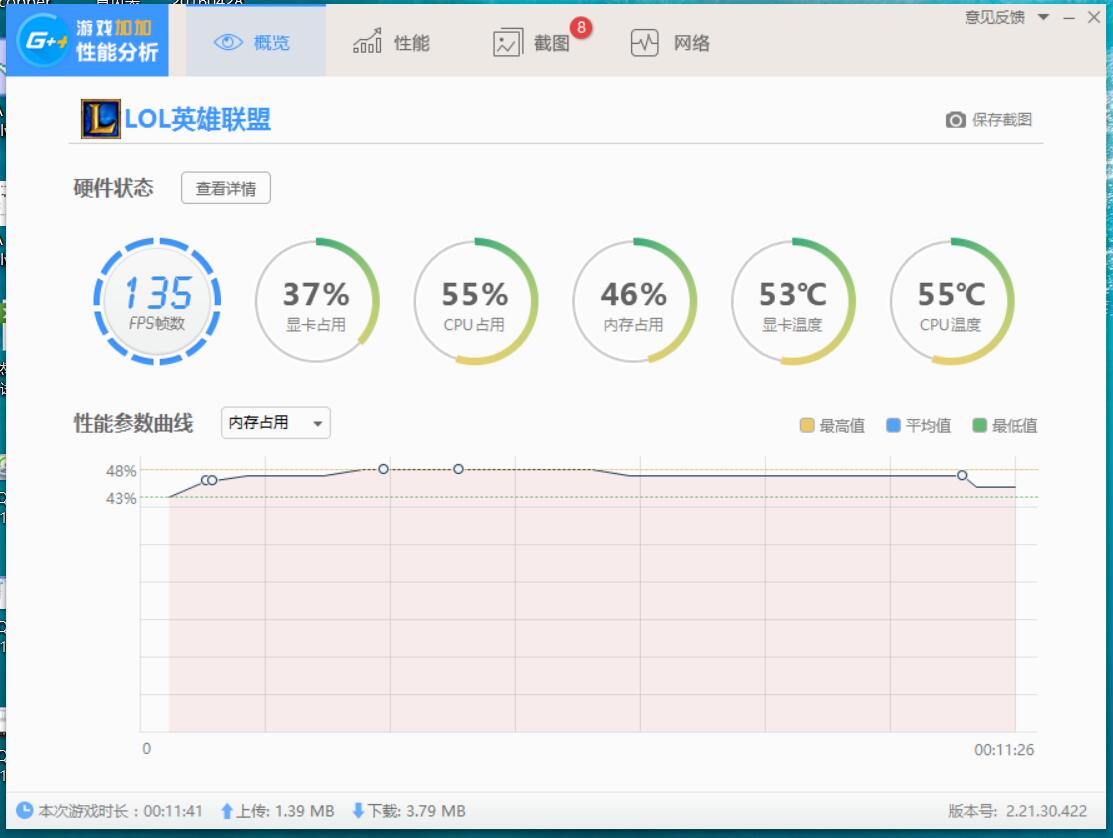Click the download arrow icon beside 下载

(x=358, y=810)
